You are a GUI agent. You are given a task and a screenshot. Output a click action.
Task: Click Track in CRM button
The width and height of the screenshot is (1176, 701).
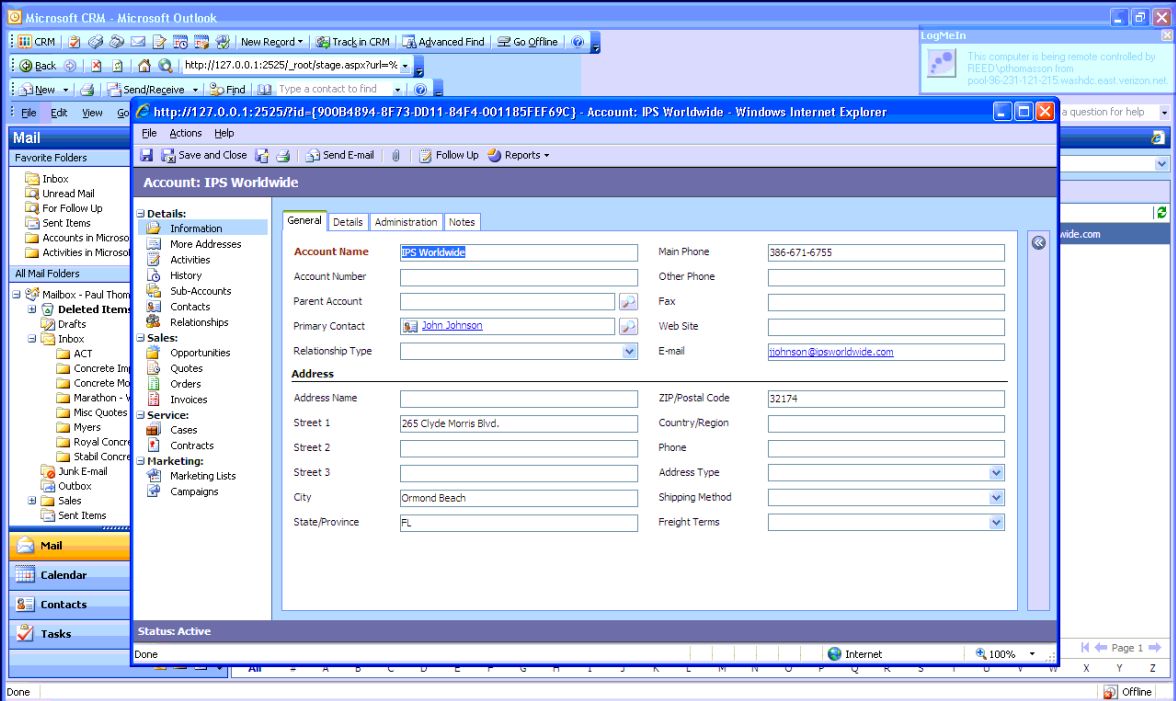coord(352,42)
